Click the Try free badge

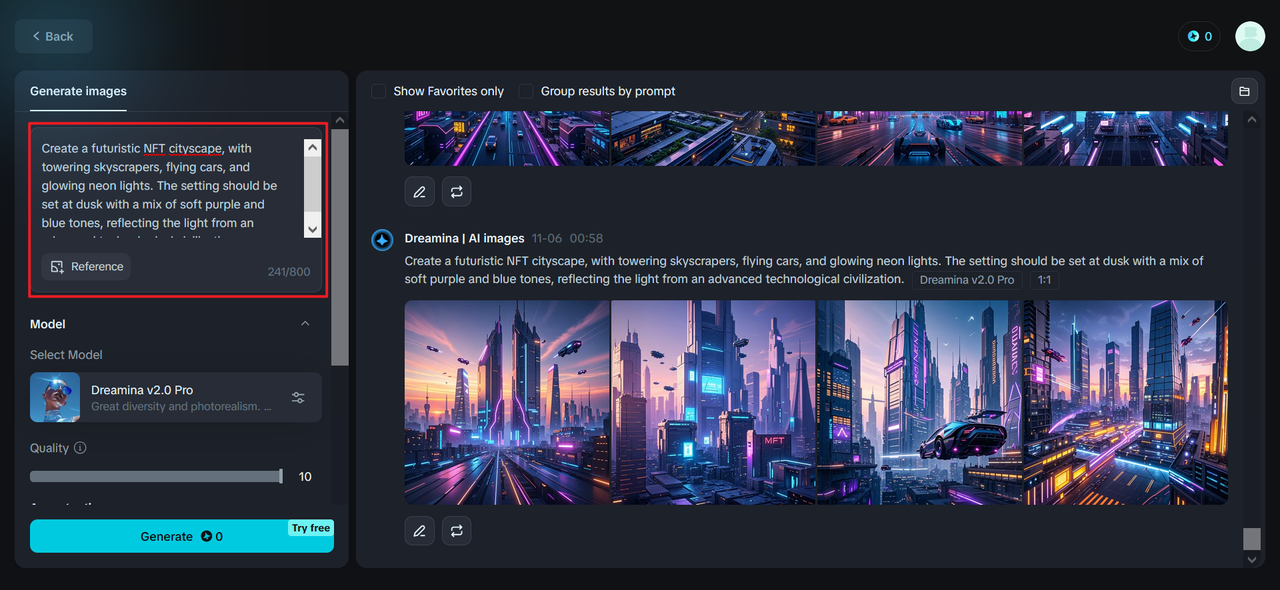311,528
